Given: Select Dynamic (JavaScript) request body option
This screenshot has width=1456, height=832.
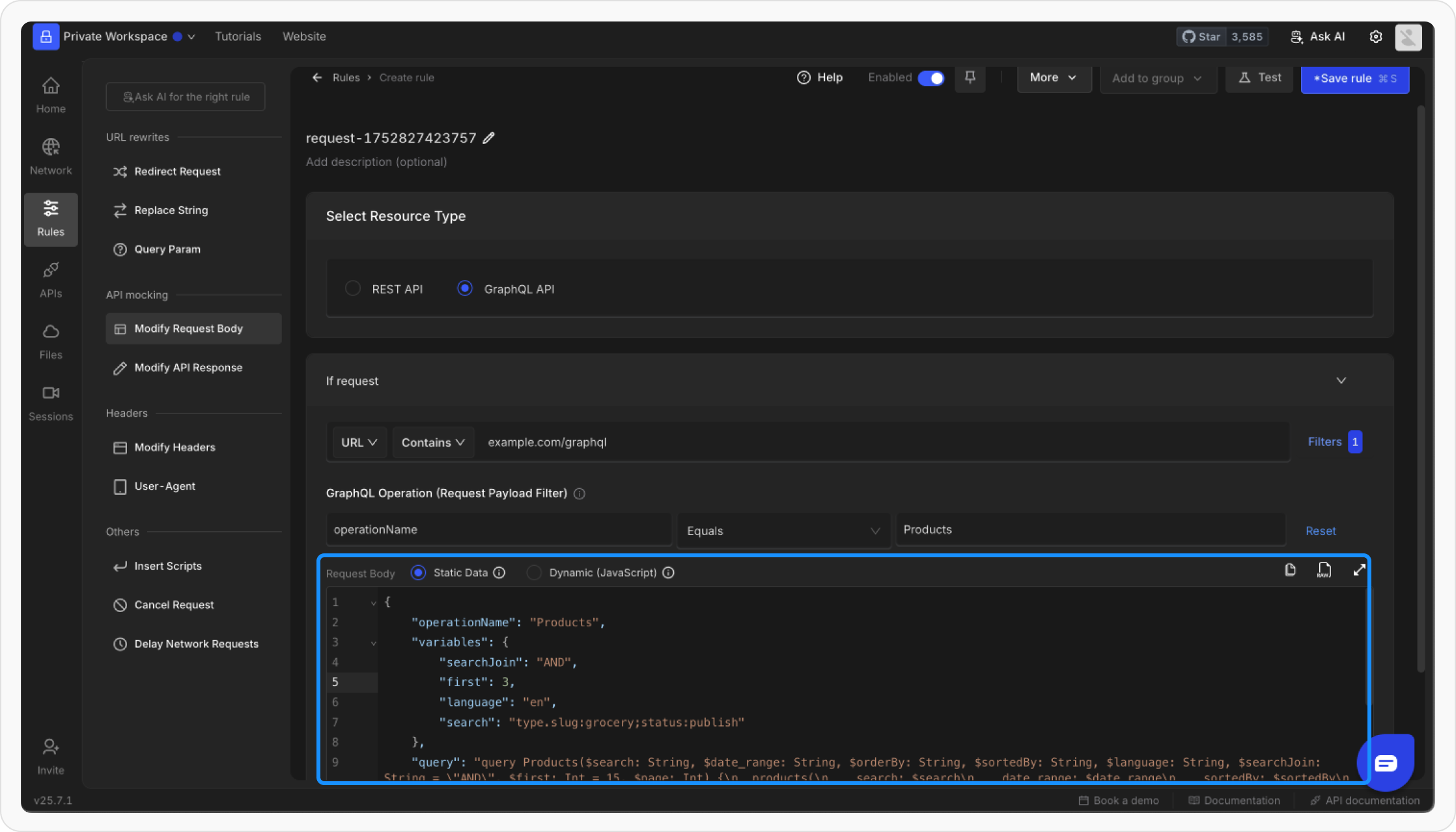Looking at the screenshot, I should point(534,573).
